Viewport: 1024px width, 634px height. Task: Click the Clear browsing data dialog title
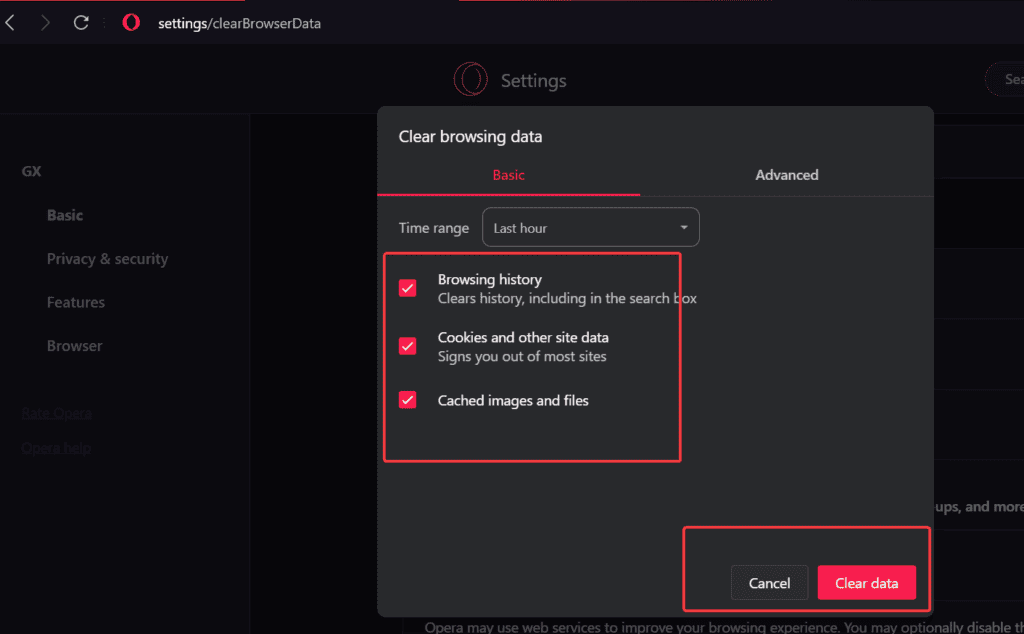point(470,136)
